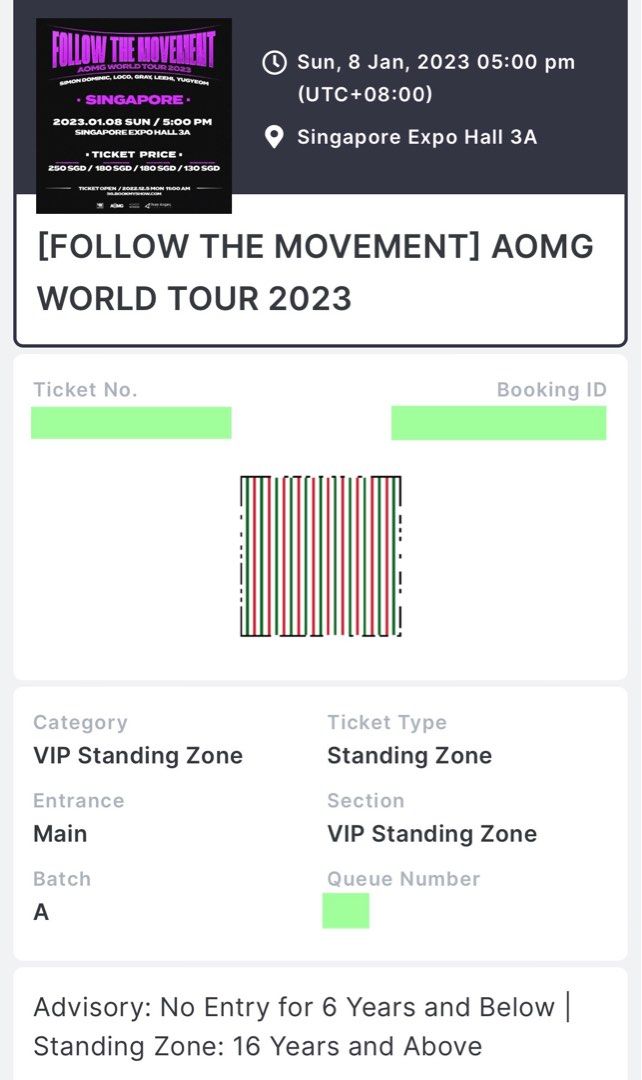Select the green Booking ID field
Image resolution: width=642 pixels, height=1080 pixels.
click(x=500, y=422)
